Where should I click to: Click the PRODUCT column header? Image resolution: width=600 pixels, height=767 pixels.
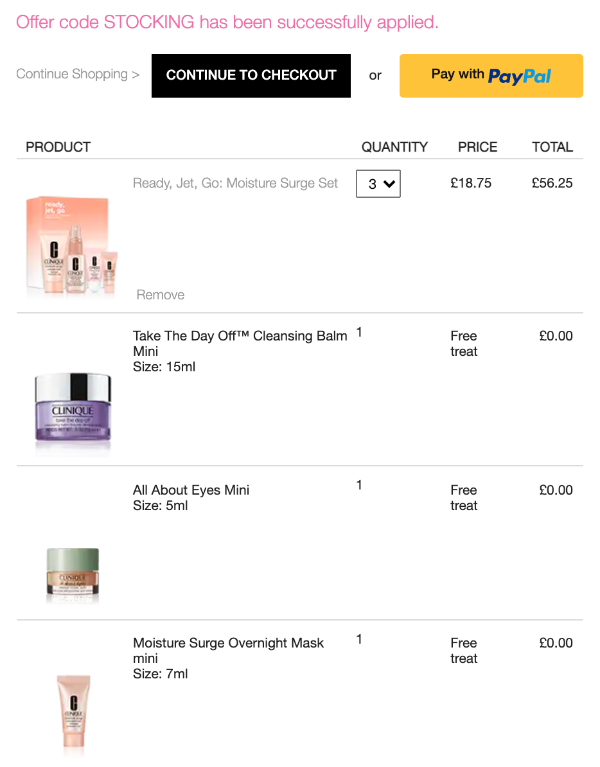click(58, 147)
